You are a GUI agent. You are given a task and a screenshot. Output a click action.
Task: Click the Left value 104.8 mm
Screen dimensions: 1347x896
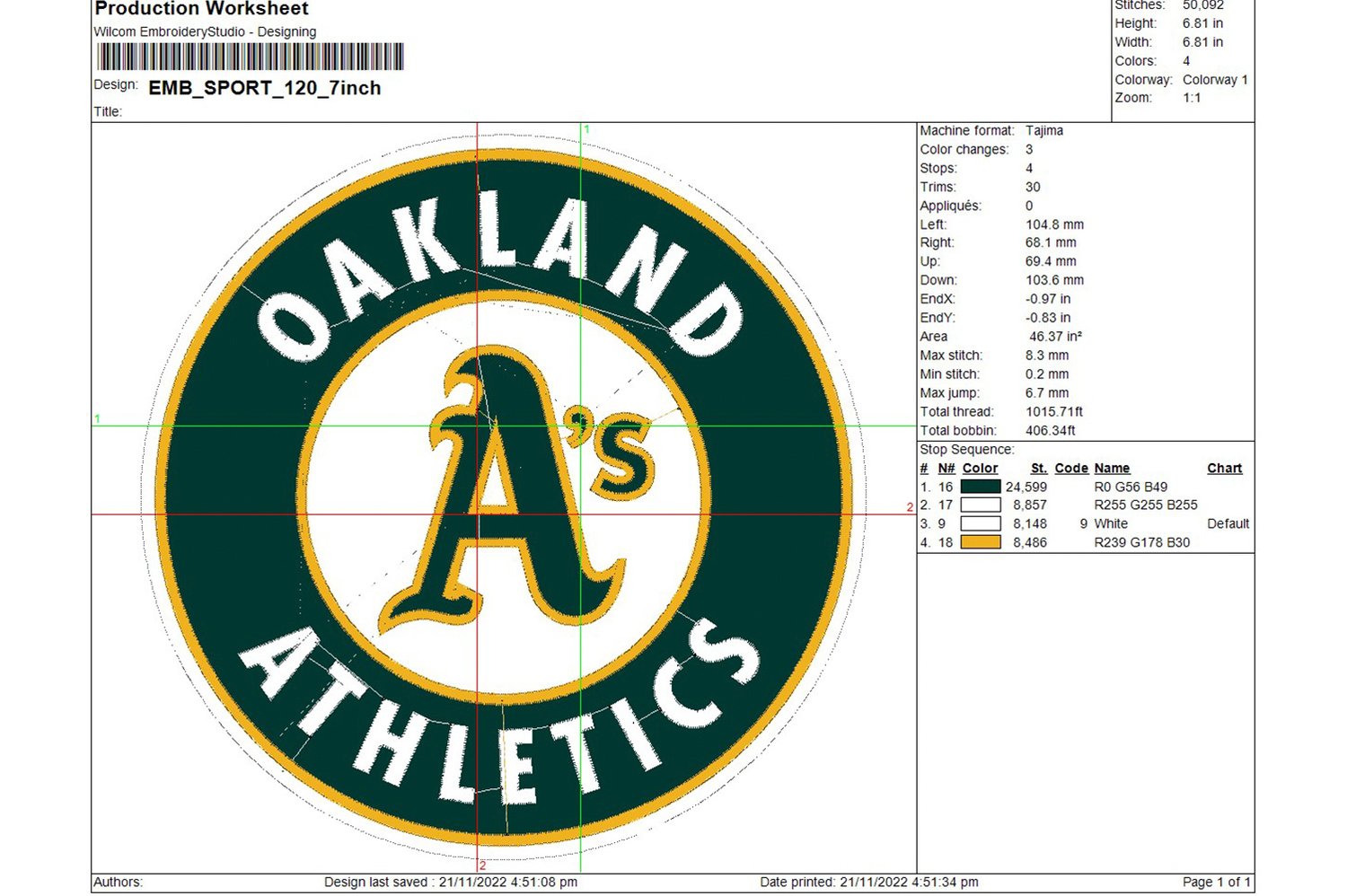(x=1054, y=224)
